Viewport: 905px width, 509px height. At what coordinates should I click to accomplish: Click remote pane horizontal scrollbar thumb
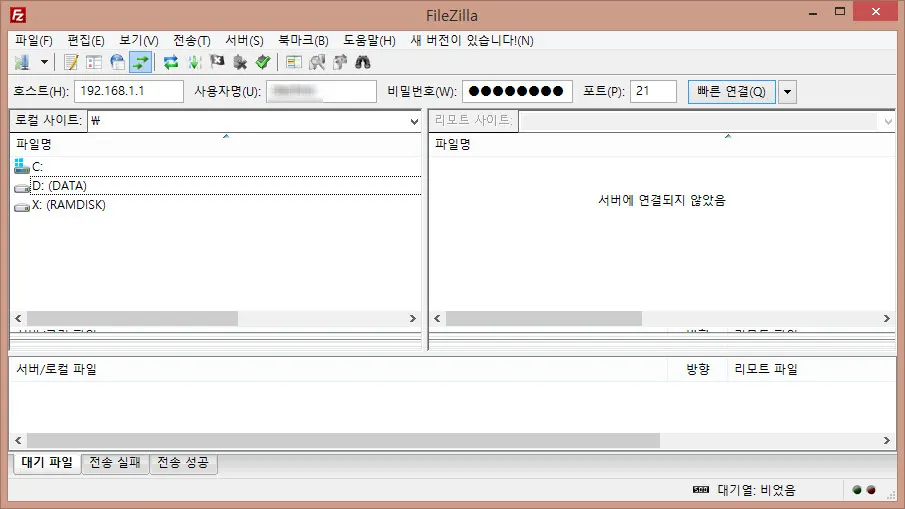[x=544, y=319]
